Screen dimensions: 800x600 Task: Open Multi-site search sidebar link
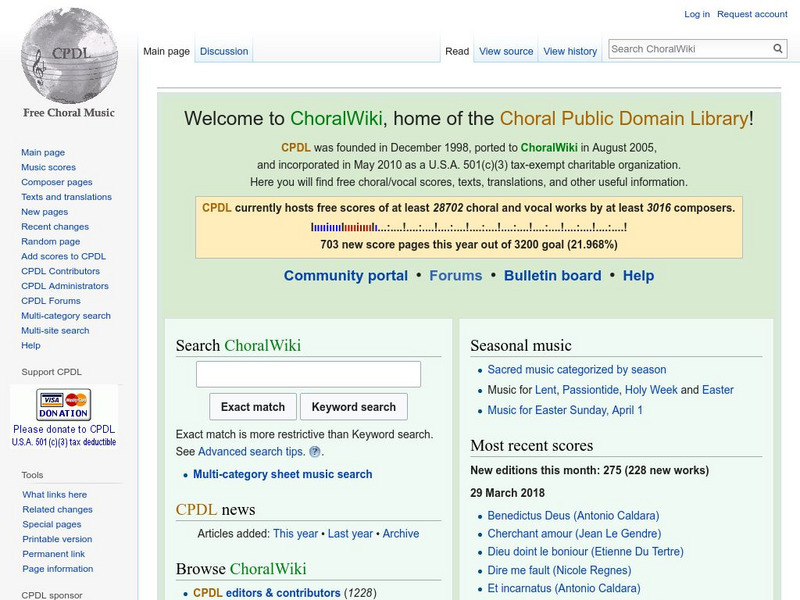coord(55,330)
